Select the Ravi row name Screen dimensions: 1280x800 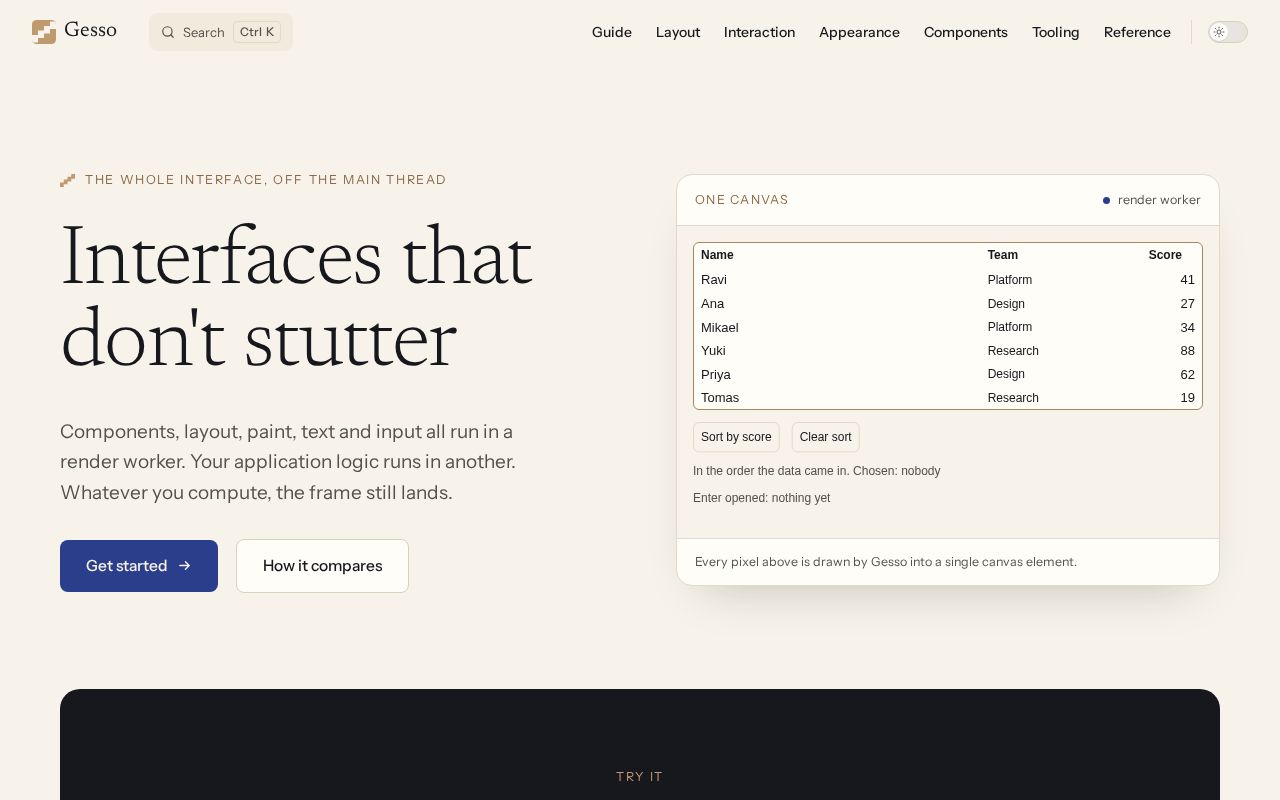point(714,280)
